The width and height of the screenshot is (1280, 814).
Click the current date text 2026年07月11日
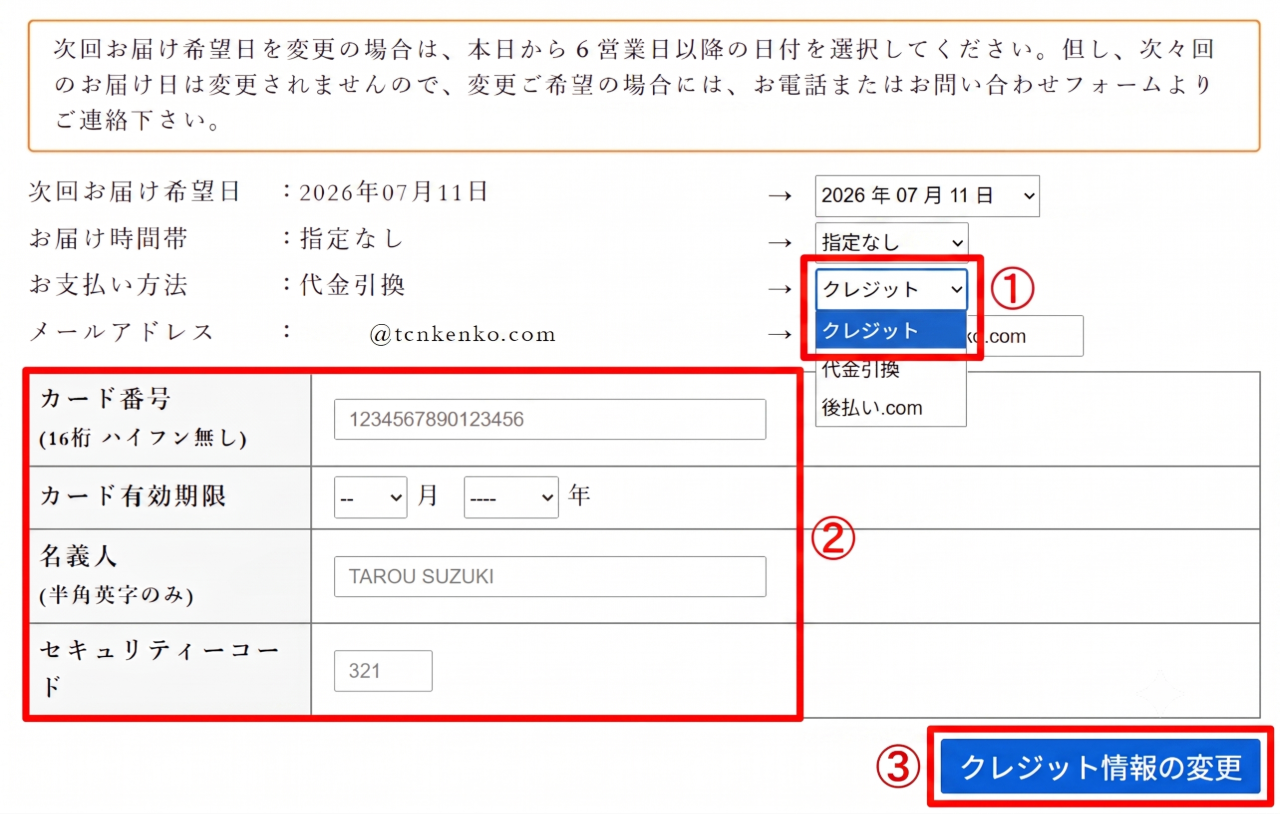tap(393, 192)
